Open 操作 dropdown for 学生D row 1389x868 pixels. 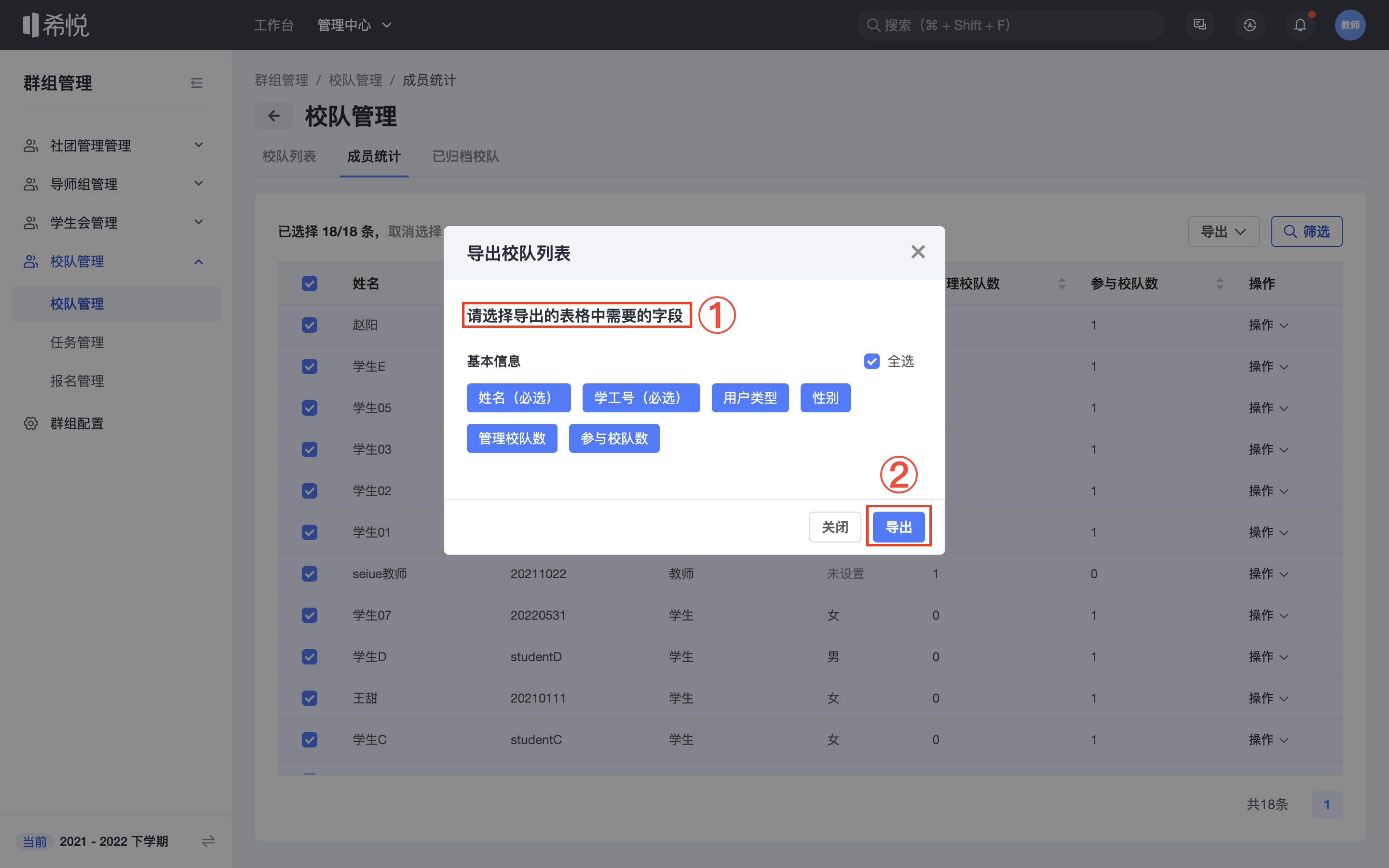[x=1268, y=657]
